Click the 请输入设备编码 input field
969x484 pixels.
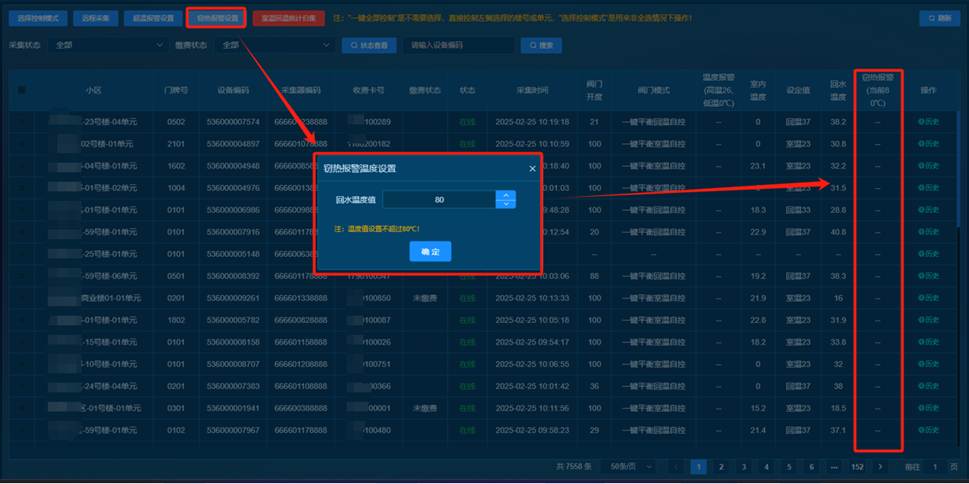pyautogui.click(x=460, y=46)
